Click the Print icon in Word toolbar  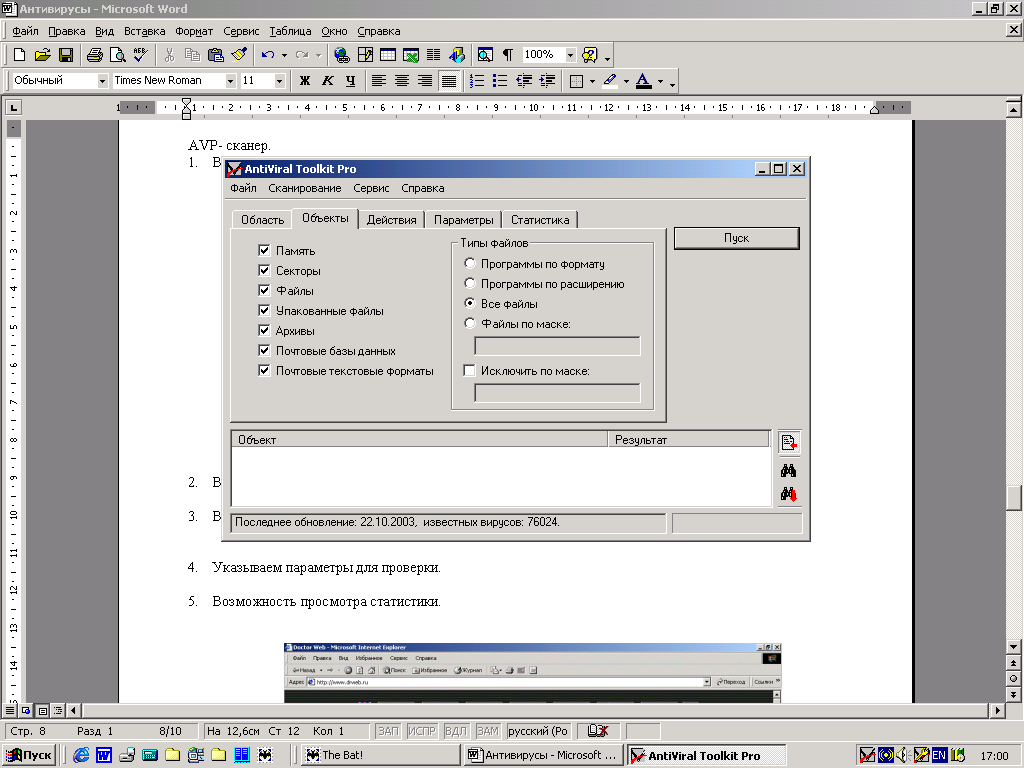(x=95, y=55)
